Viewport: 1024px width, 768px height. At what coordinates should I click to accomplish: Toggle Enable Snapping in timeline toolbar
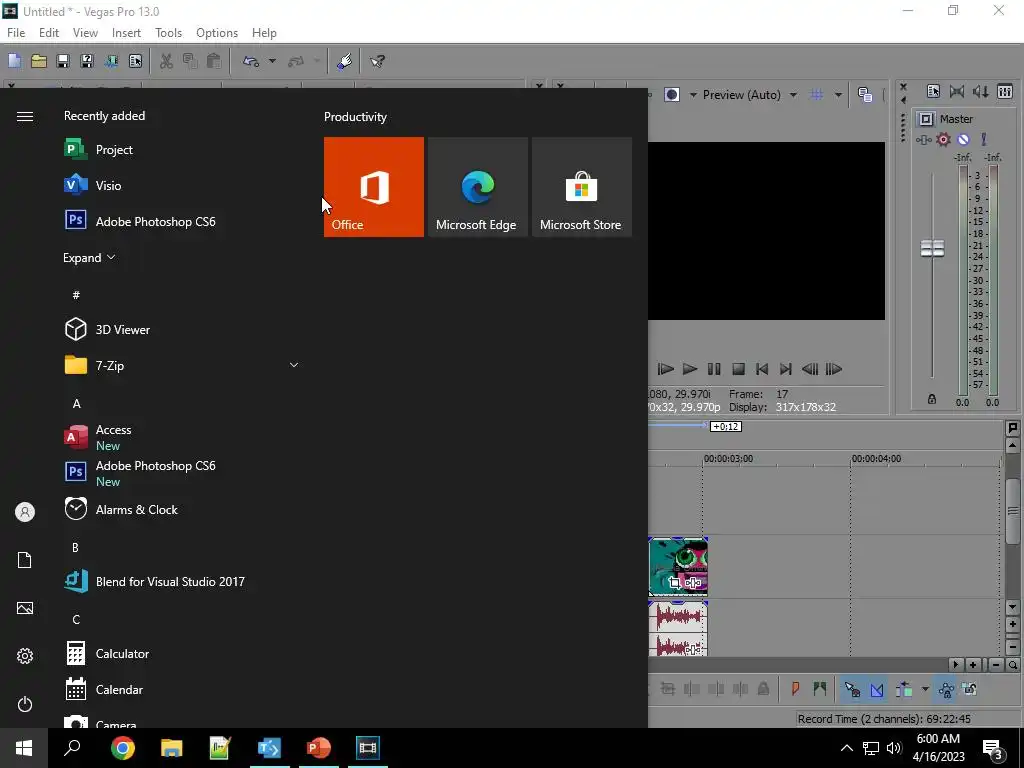[x=852, y=689]
